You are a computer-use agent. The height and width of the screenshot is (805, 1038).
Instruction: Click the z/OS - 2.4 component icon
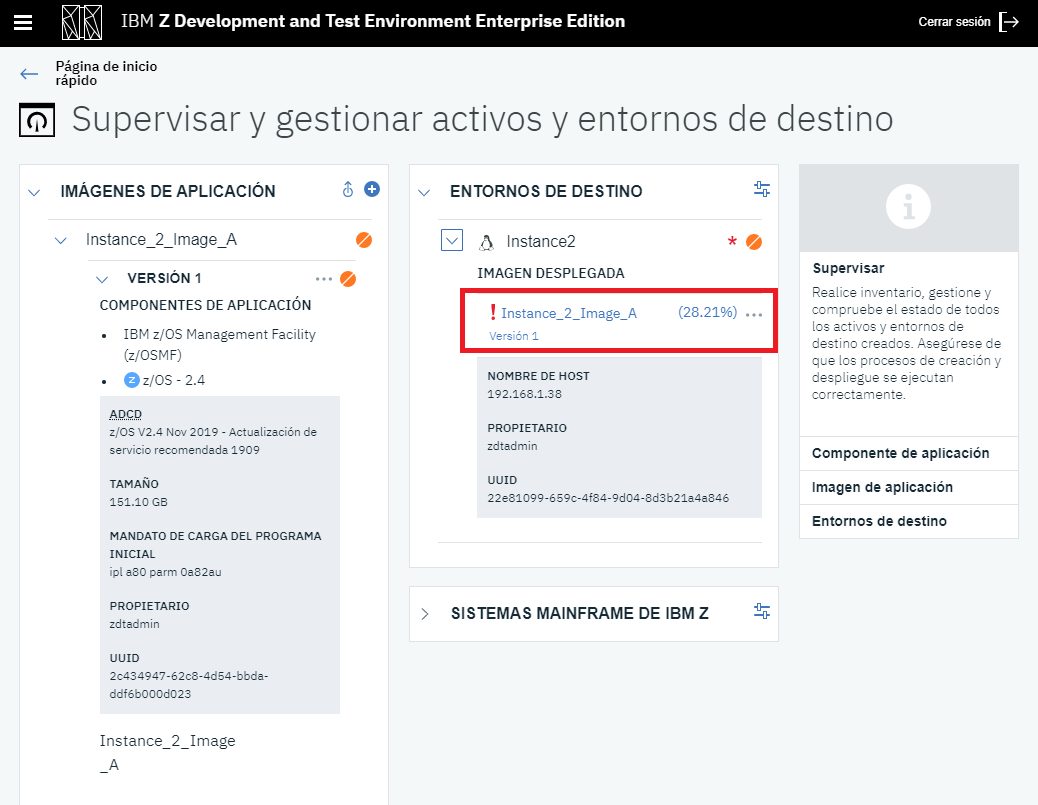[x=132, y=379]
